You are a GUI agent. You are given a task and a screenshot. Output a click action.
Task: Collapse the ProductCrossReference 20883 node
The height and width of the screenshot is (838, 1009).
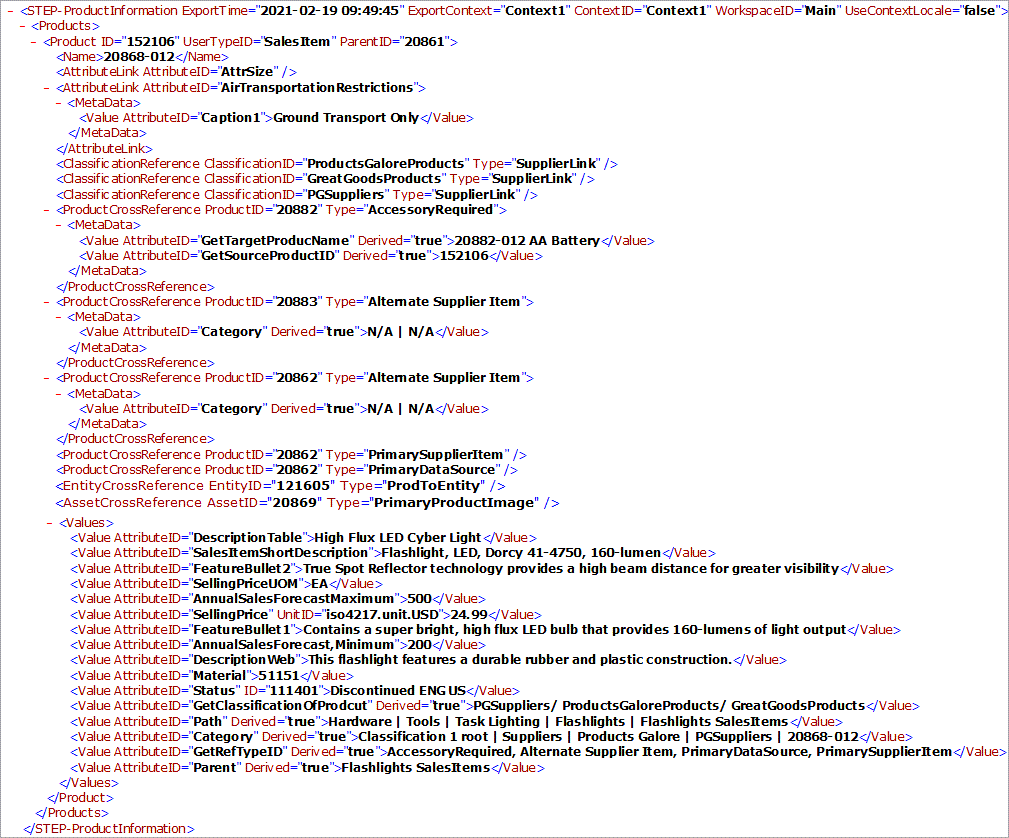point(46,302)
